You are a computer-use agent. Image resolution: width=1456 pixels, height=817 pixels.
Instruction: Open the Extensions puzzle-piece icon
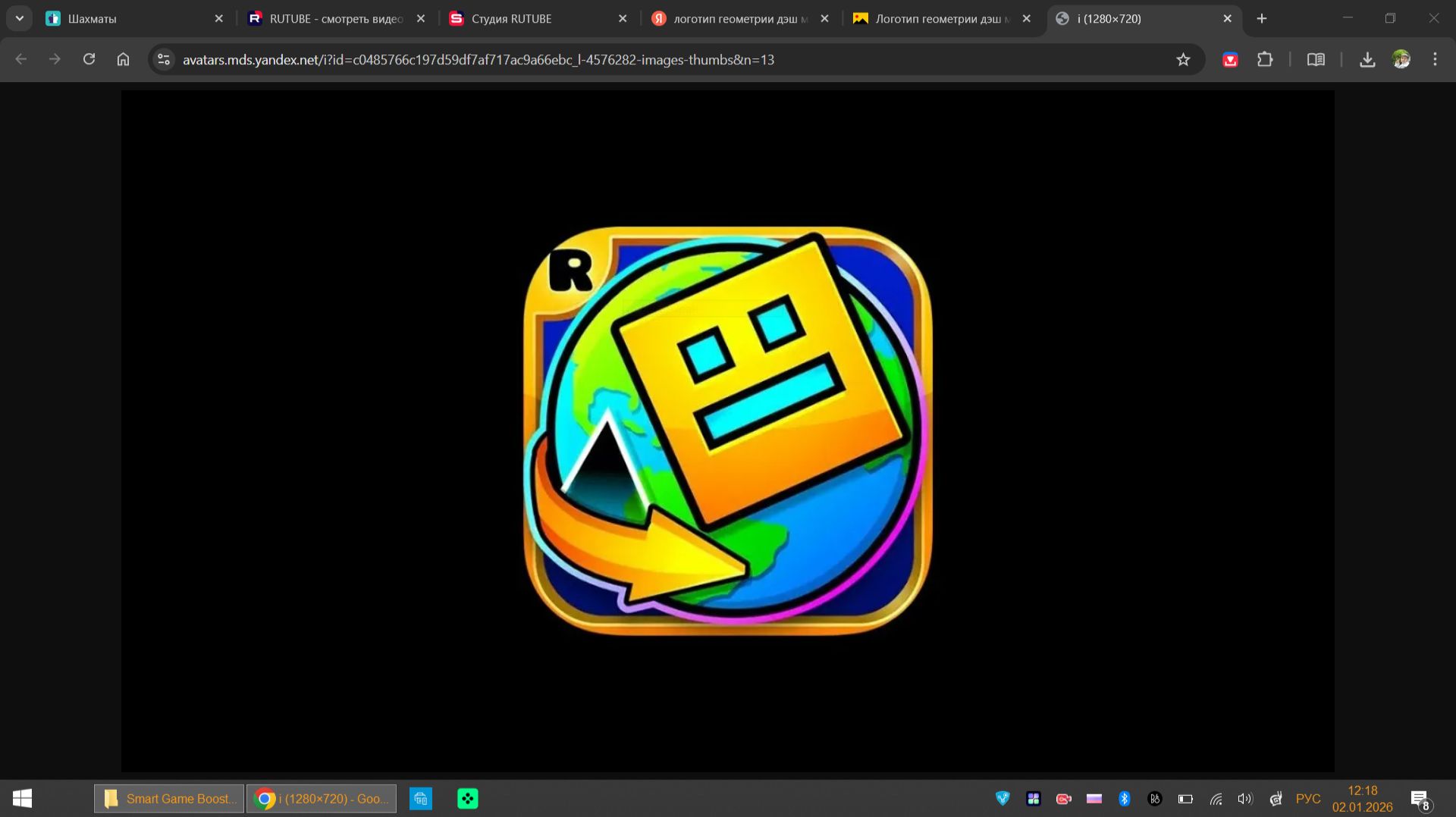[1265, 59]
